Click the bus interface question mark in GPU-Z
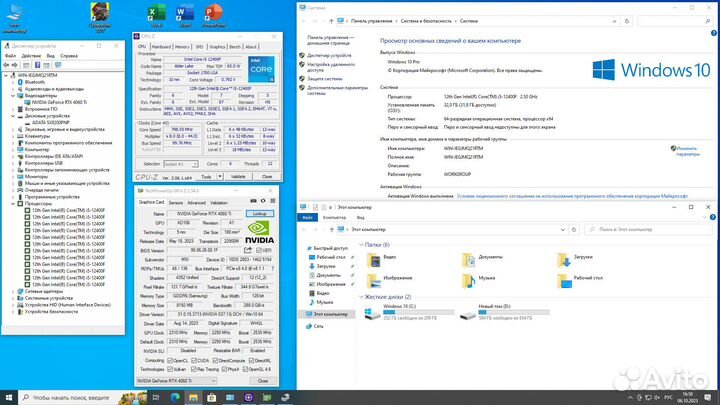The width and height of the screenshot is (720, 405). (x=273, y=268)
